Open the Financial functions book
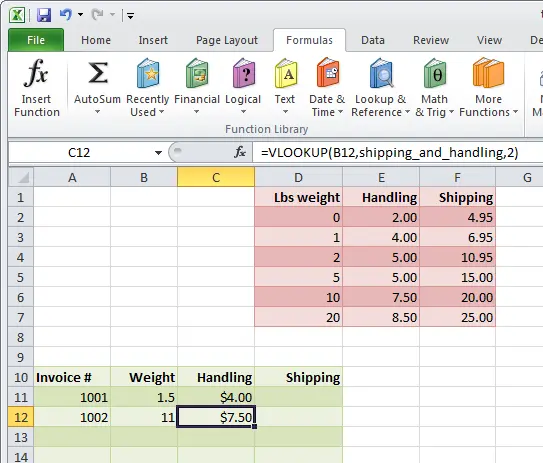The height and width of the screenshot is (463, 543). pyautogui.click(x=197, y=73)
